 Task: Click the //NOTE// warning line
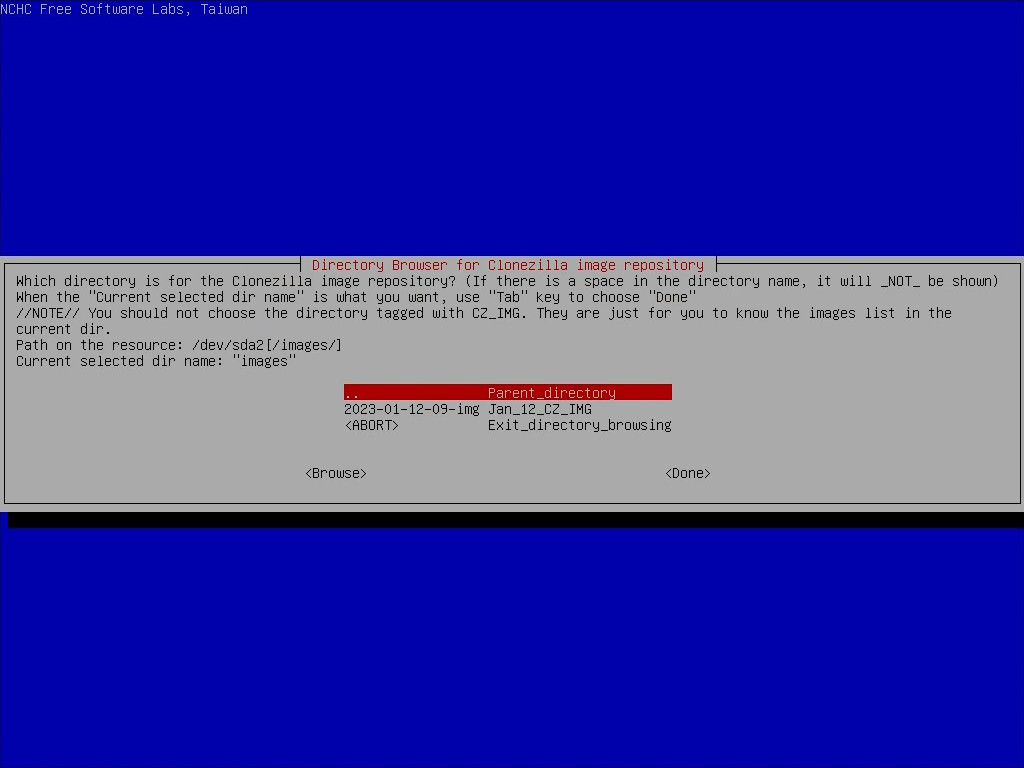click(483, 313)
